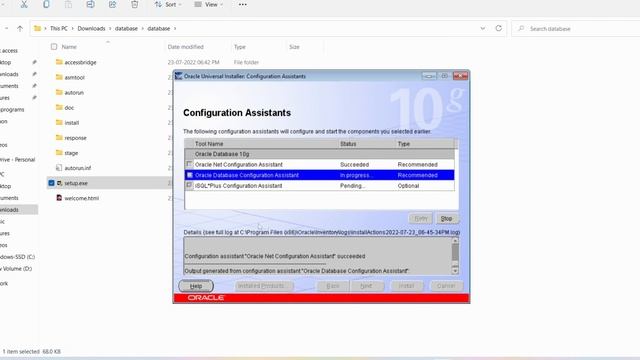Select the response folder
Screen dimensions: 640x360
(76, 138)
